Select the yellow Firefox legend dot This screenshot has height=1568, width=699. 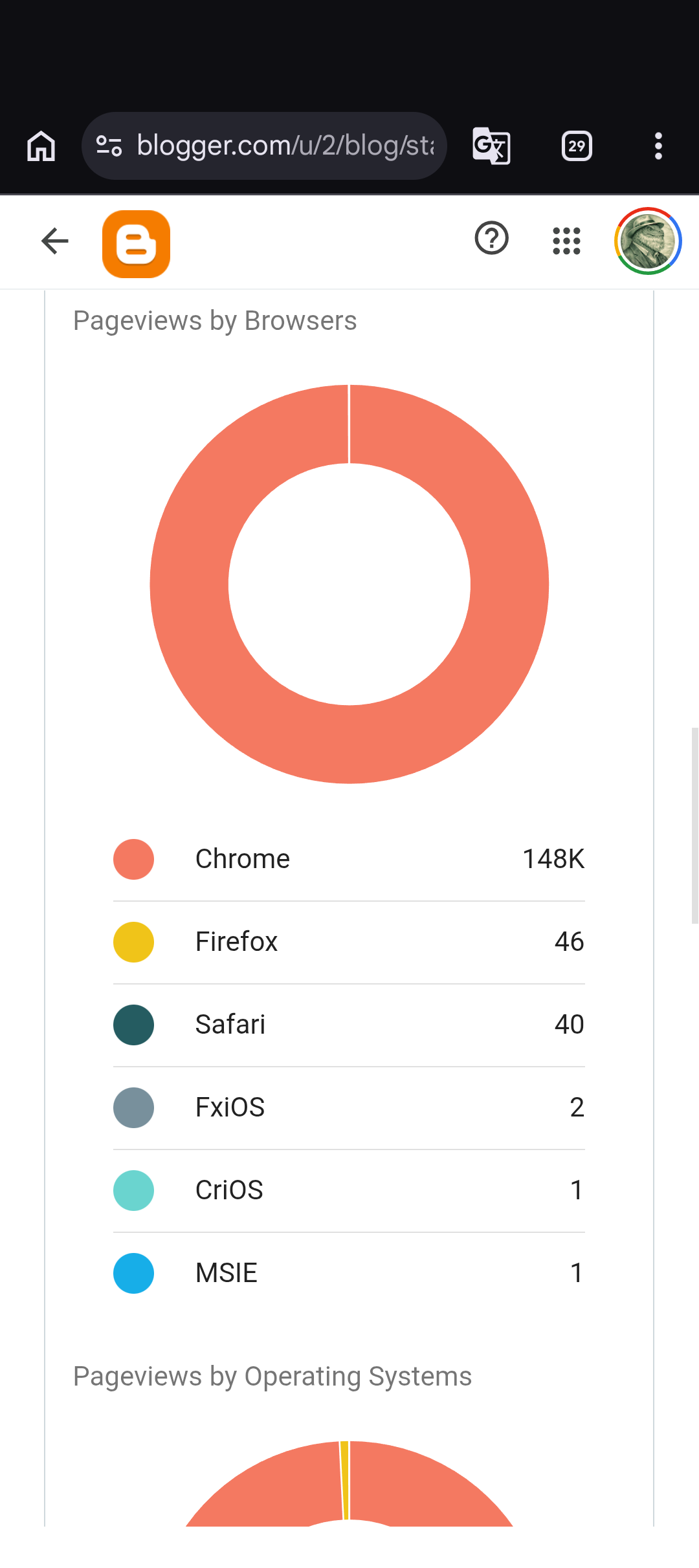(133, 942)
